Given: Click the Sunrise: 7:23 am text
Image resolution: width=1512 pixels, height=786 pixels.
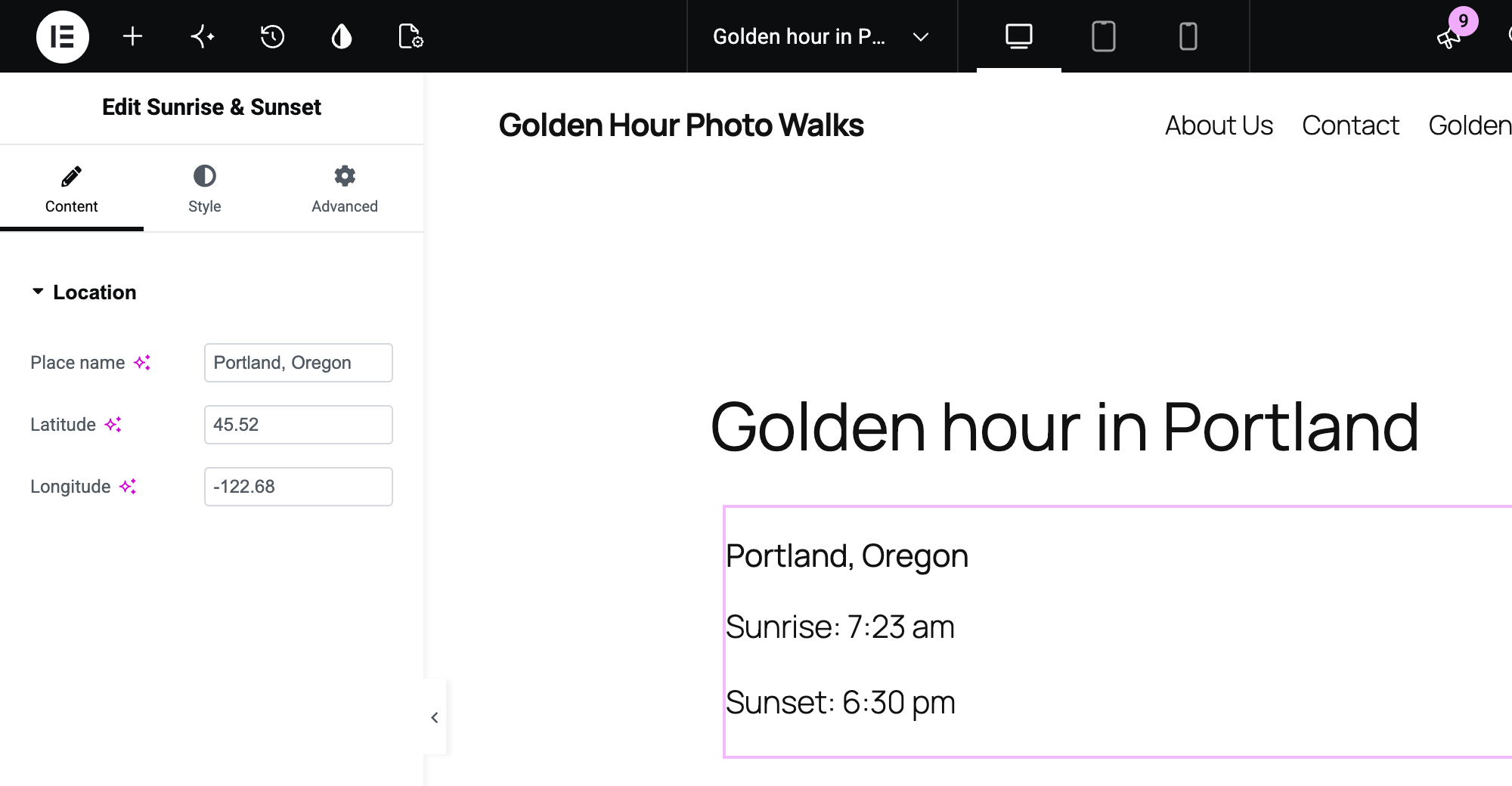Looking at the screenshot, I should click(840, 627).
